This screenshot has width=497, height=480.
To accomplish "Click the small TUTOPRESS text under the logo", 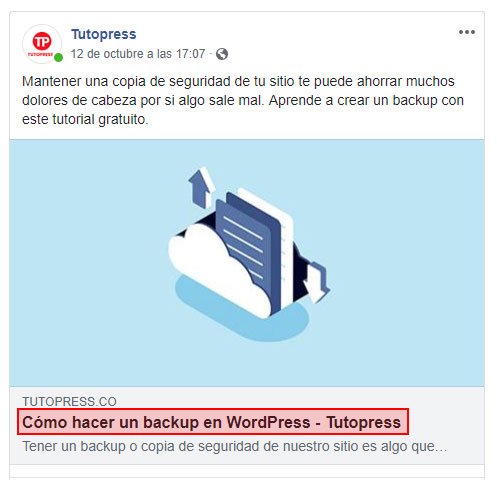I will (41, 54).
